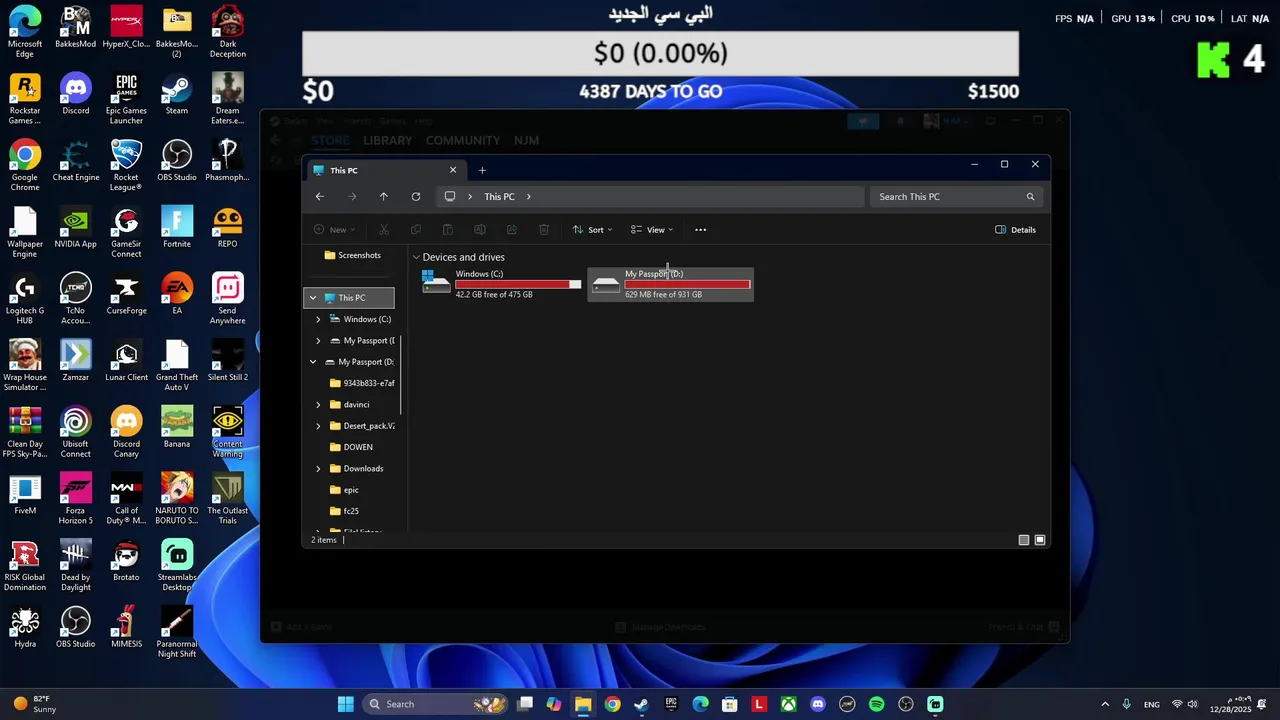
Task: Open Spotify from the taskbar
Action: coord(877,704)
